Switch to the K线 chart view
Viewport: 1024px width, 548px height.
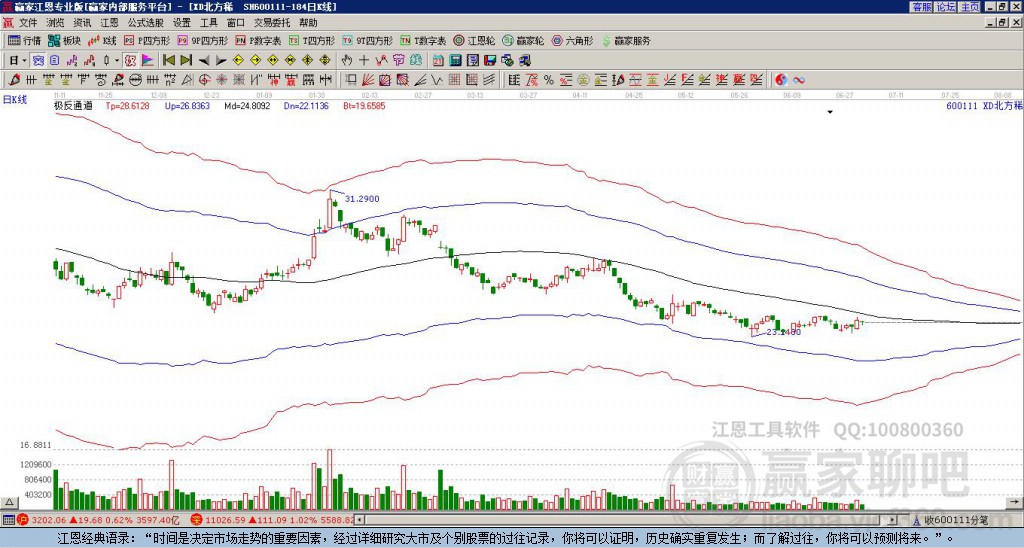pyautogui.click(x=104, y=41)
